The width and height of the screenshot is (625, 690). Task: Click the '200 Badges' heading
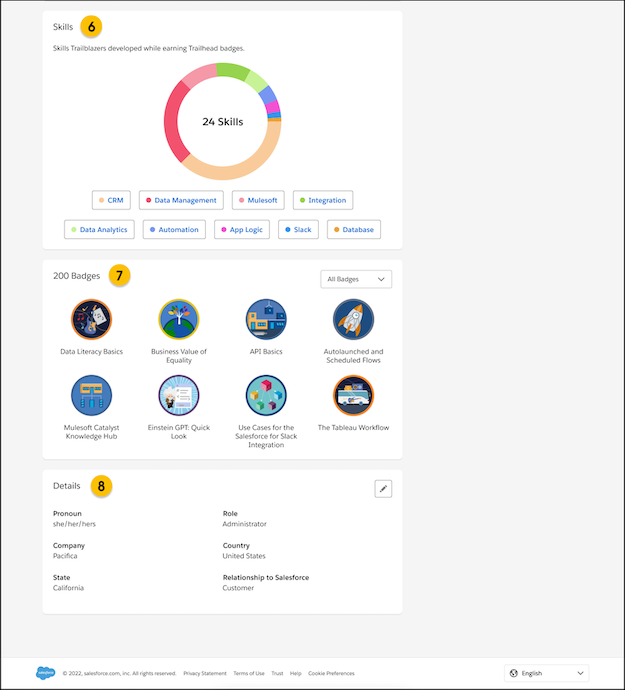[x=77, y=276]
